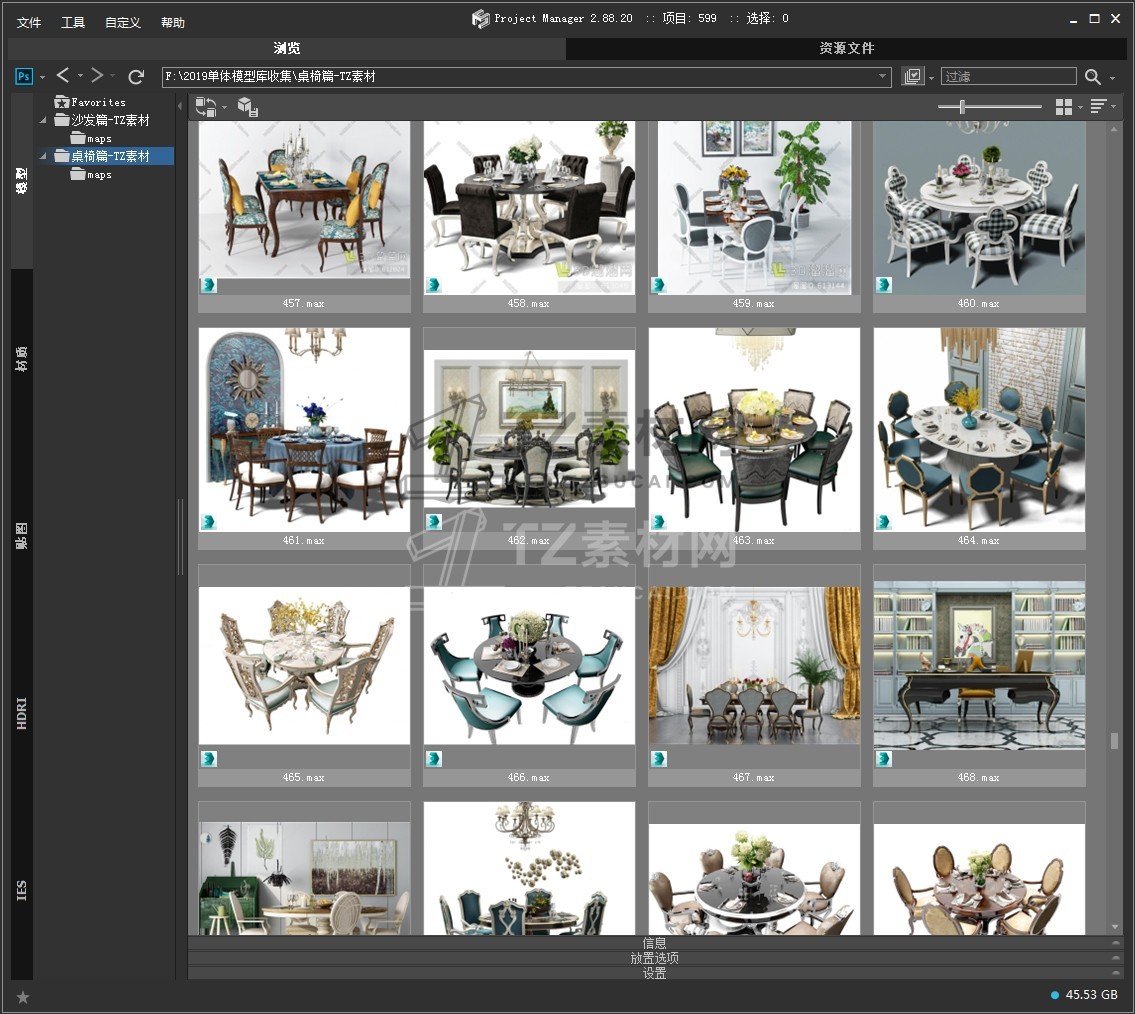Click the Photoshop icon in the toolbar
1135x1014 pixels.
(x=24, y=76)
